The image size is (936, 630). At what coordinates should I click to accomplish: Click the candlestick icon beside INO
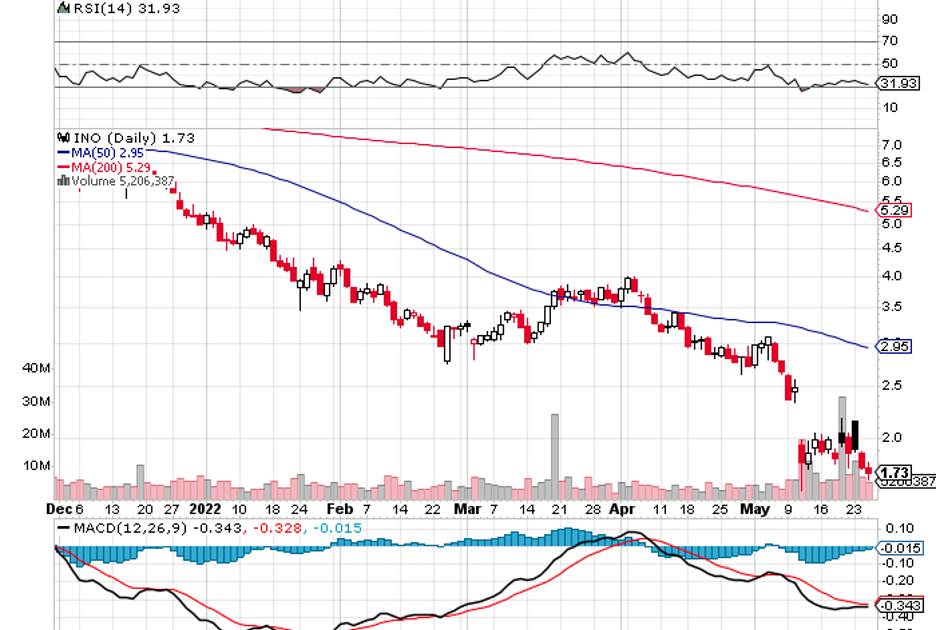(x=65, y=137)
